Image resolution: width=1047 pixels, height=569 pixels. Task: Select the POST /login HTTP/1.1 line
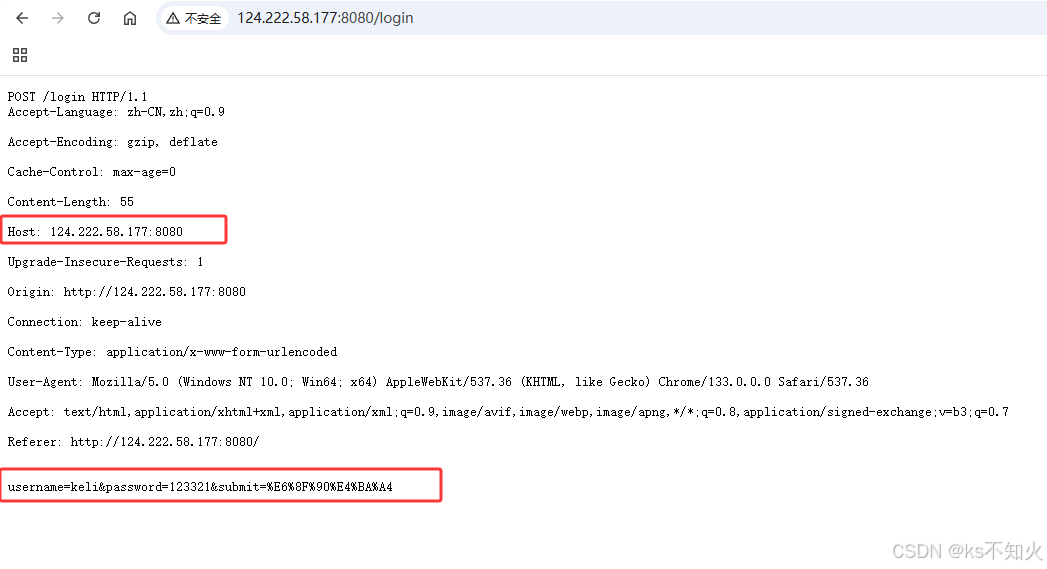click(77, 97)
